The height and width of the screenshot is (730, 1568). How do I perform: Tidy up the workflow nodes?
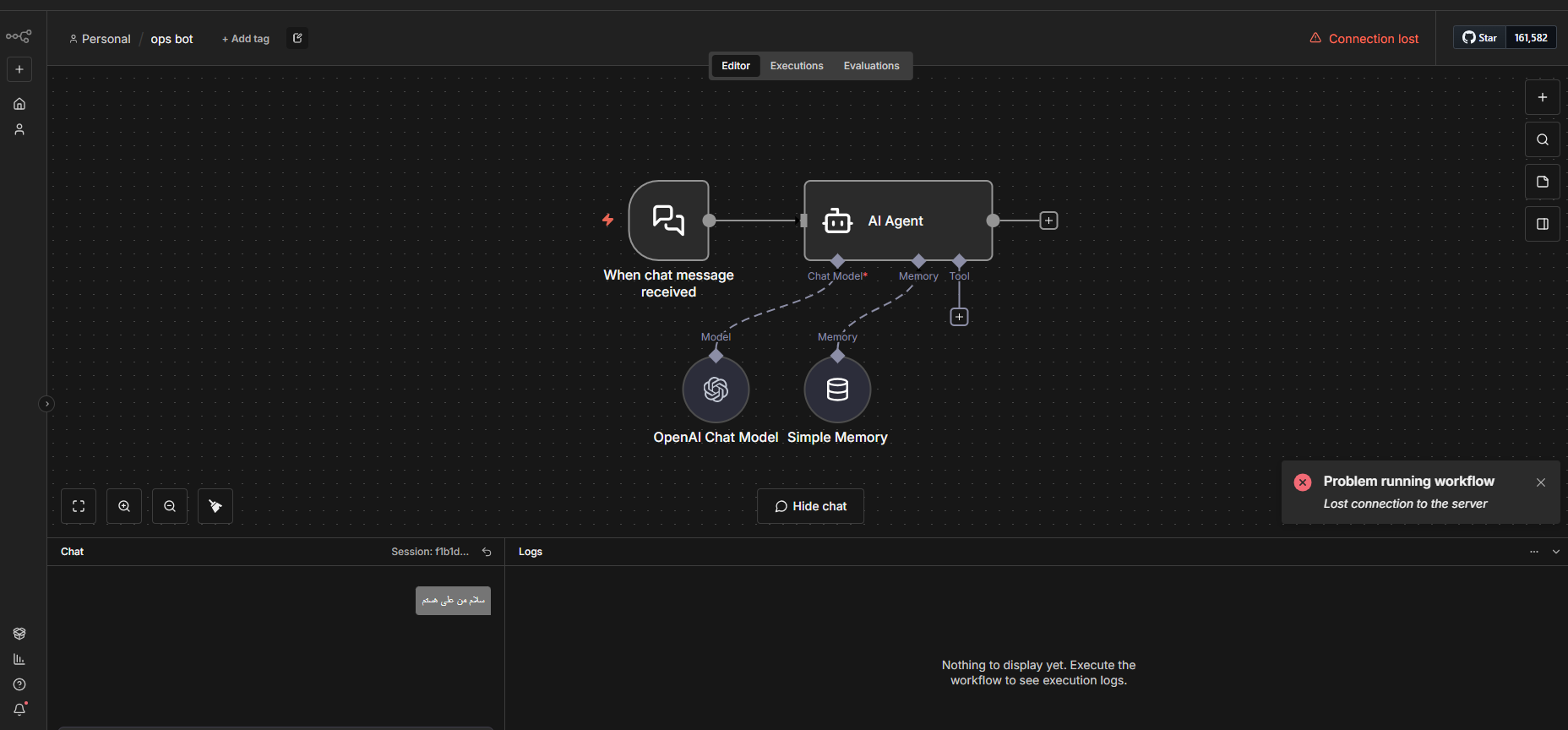215,506
